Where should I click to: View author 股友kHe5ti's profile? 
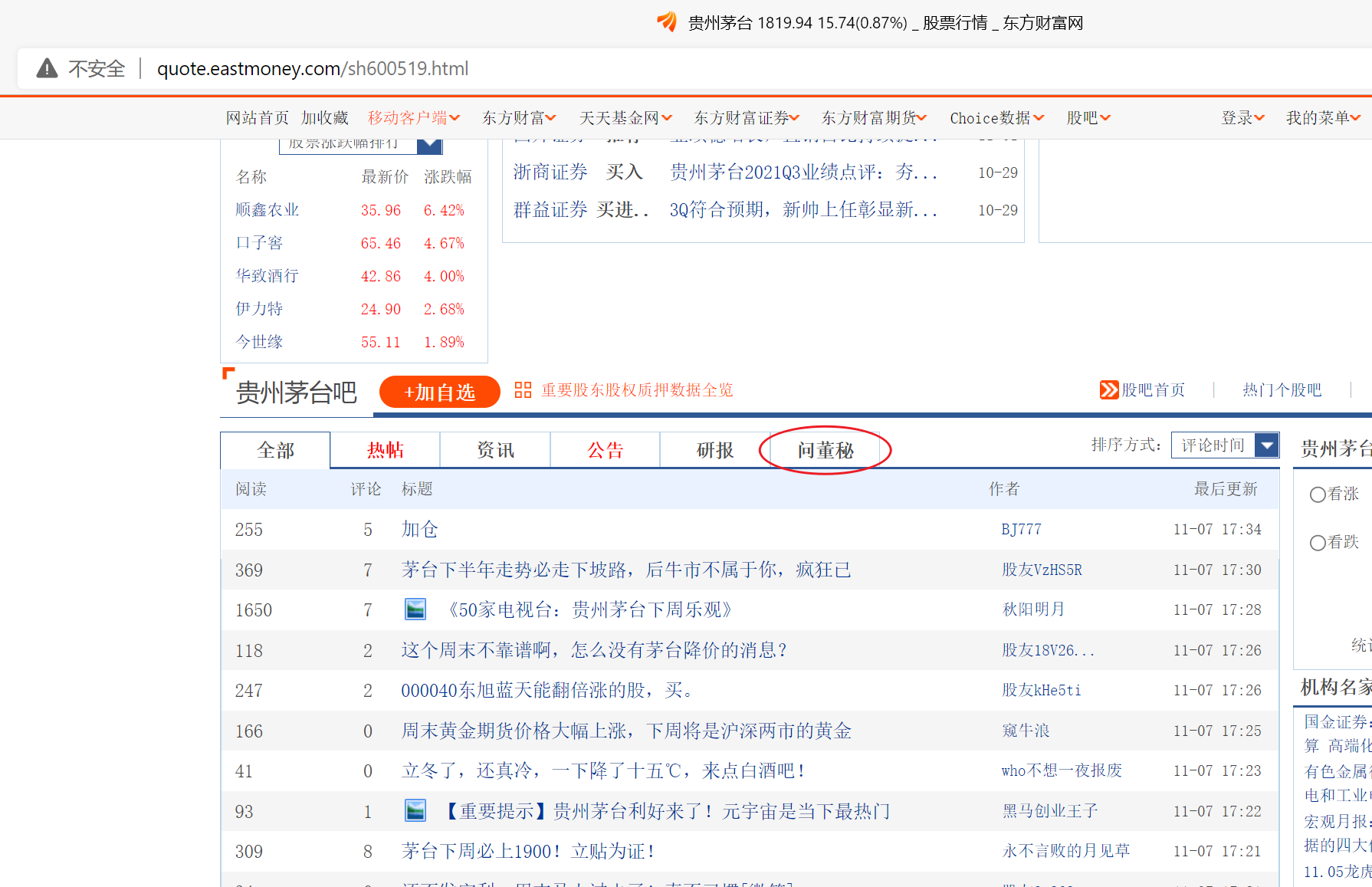point(1041,690)
